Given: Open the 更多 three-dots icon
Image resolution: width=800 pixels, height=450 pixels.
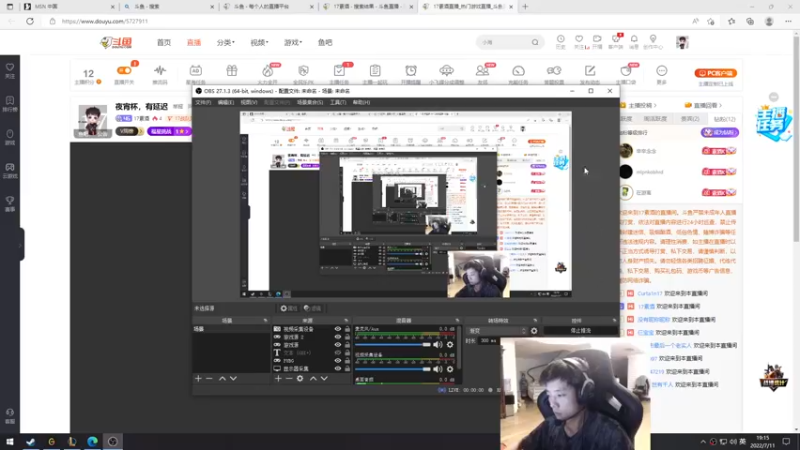Looking at the screenshot, I should (662, 70).
